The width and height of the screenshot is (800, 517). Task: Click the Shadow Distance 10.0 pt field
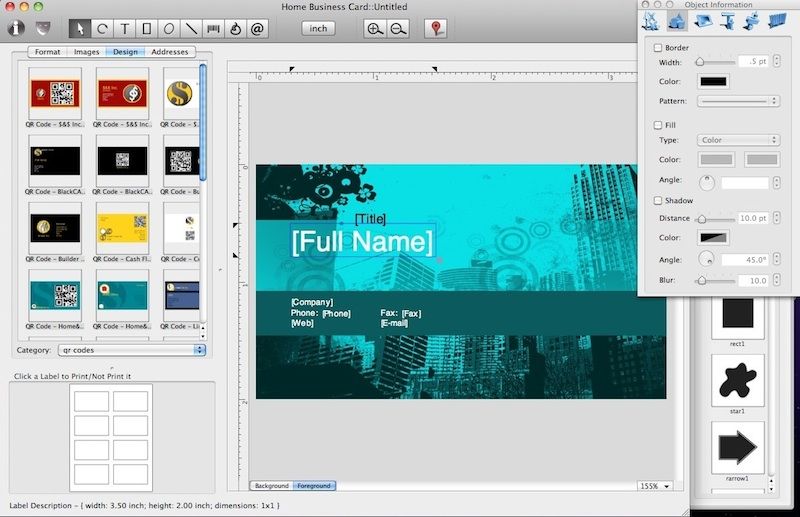753,218
